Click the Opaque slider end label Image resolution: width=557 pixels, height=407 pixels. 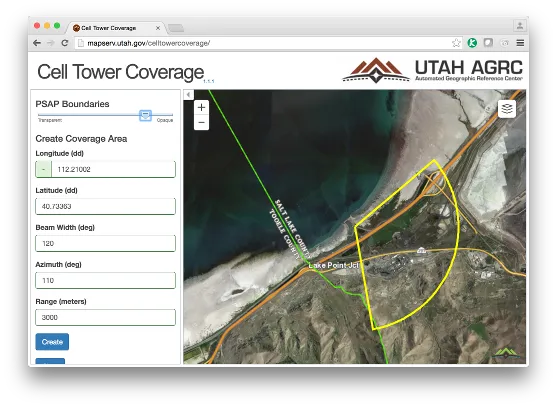[x=165, y=120]
